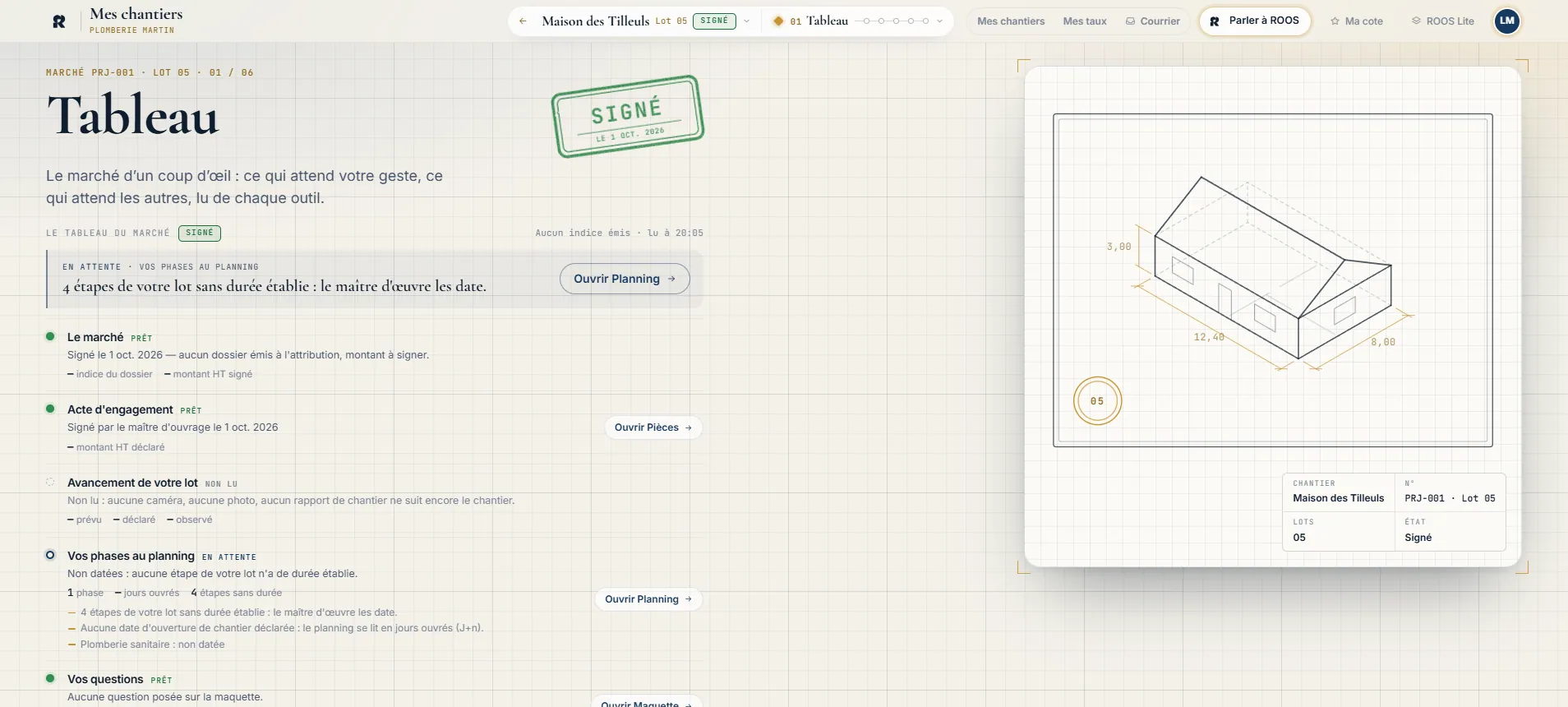1568x707 pixels.
Task: Open the LM user avatar
Action: [x=1507, y=21]
